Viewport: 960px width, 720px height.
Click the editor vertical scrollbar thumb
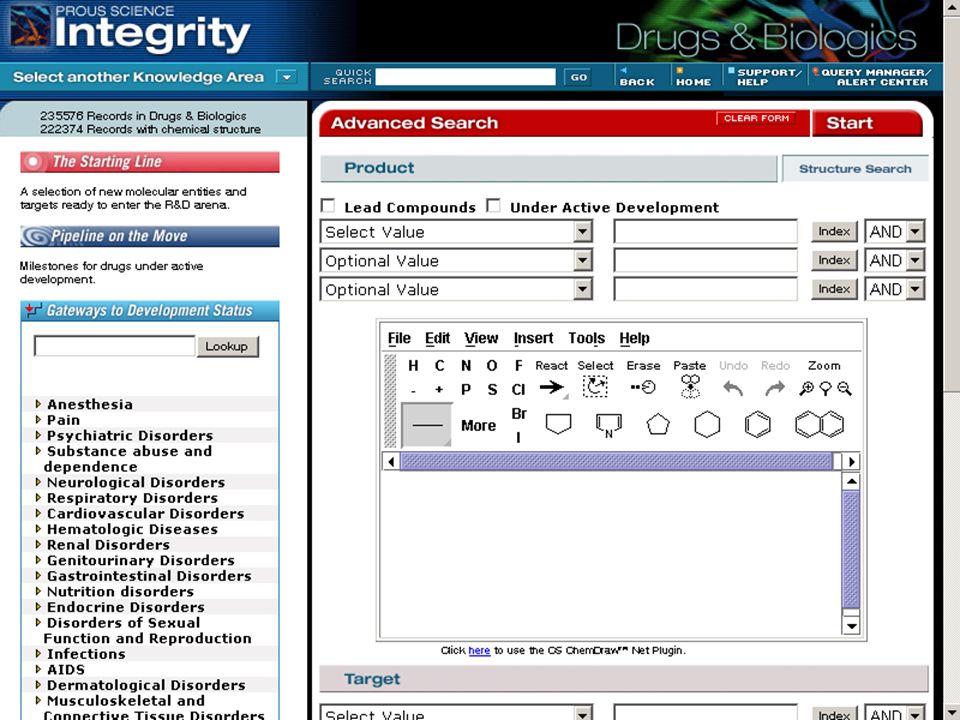[851, 549]
